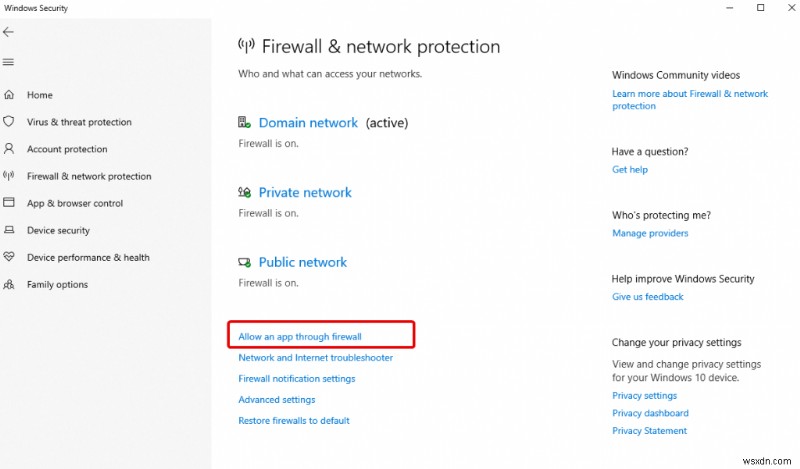800x469 pixels.
Task: Click Restore firewalls to default
Action: pyautogui.click(x=294, y=421)
